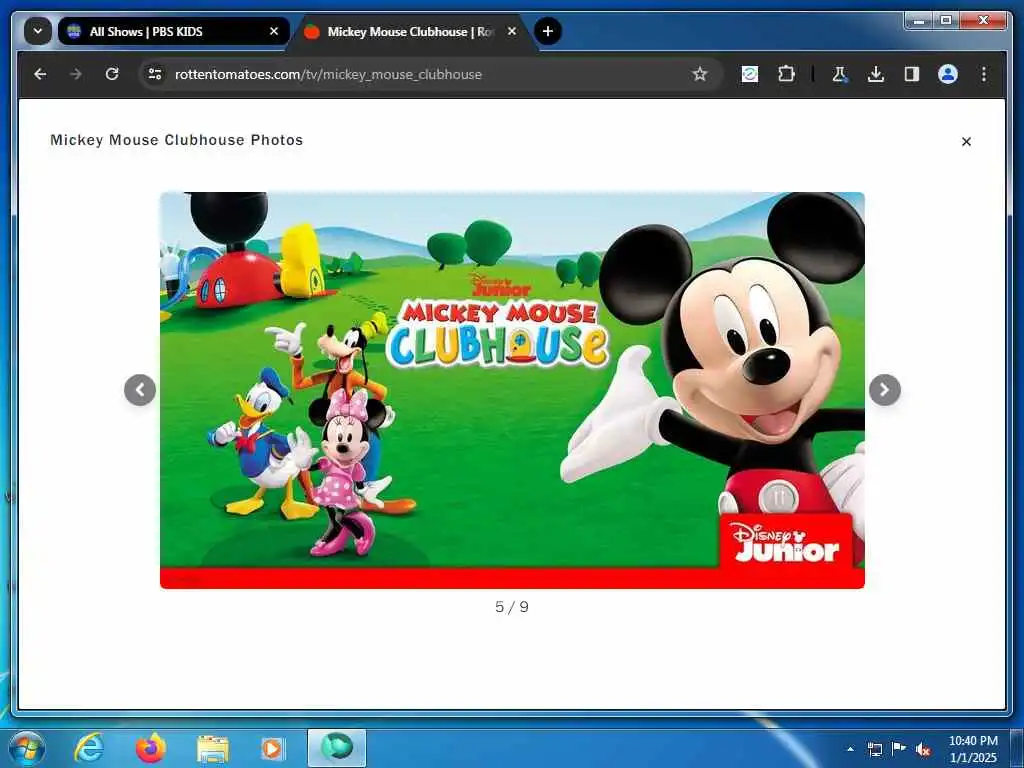
Task: Launch Firefox from taskbar
Action: coord(151,748)
